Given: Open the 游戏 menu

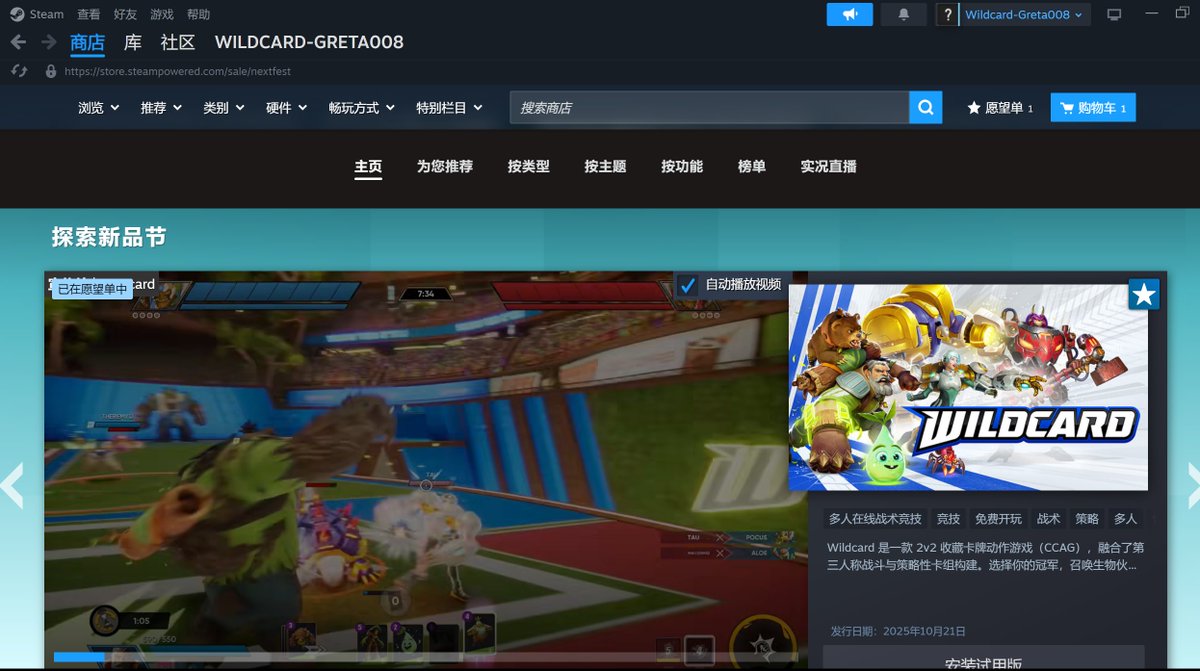Looking at the screenshot, I should (x=162, y=14).
